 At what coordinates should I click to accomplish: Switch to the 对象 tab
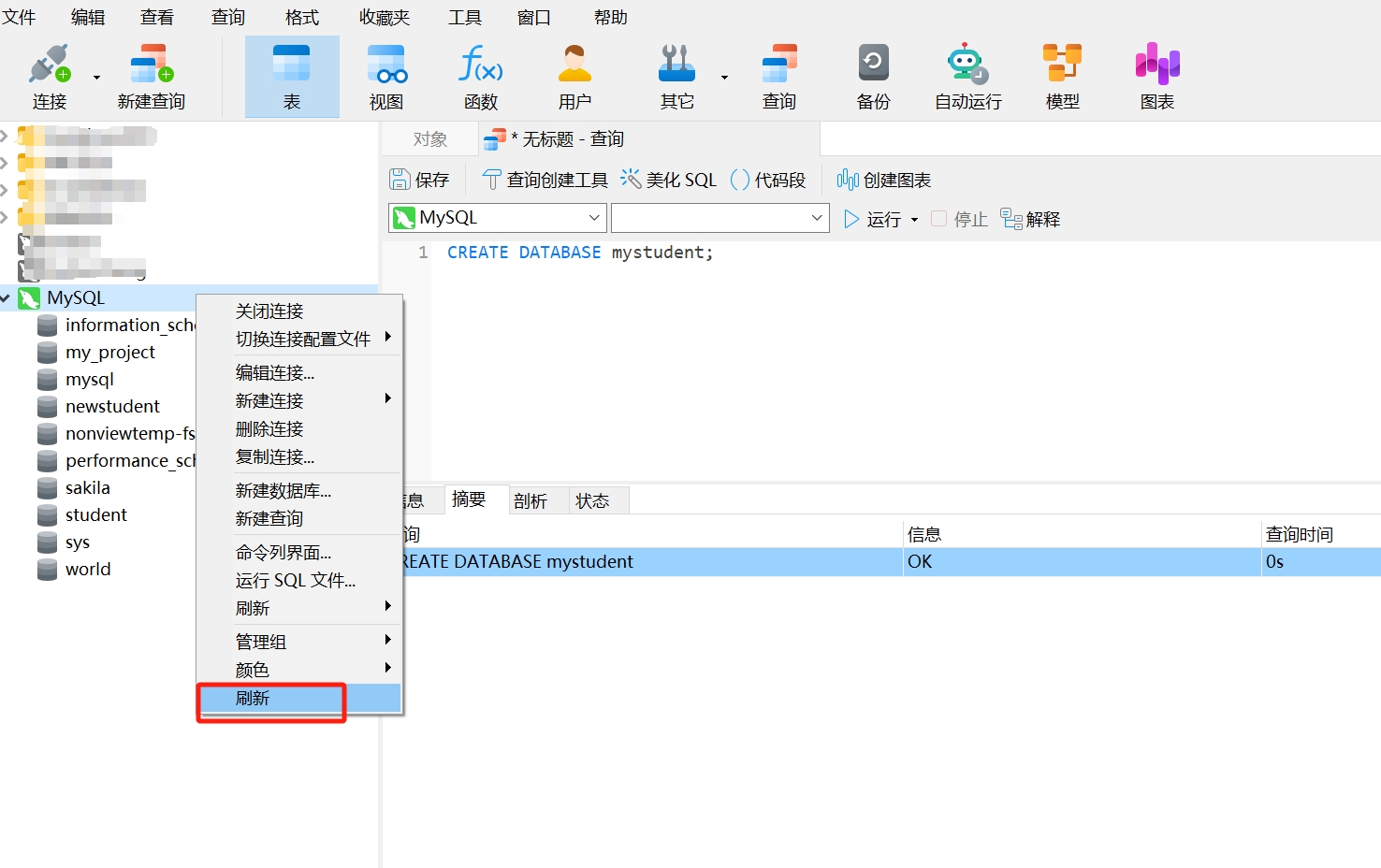430,139
